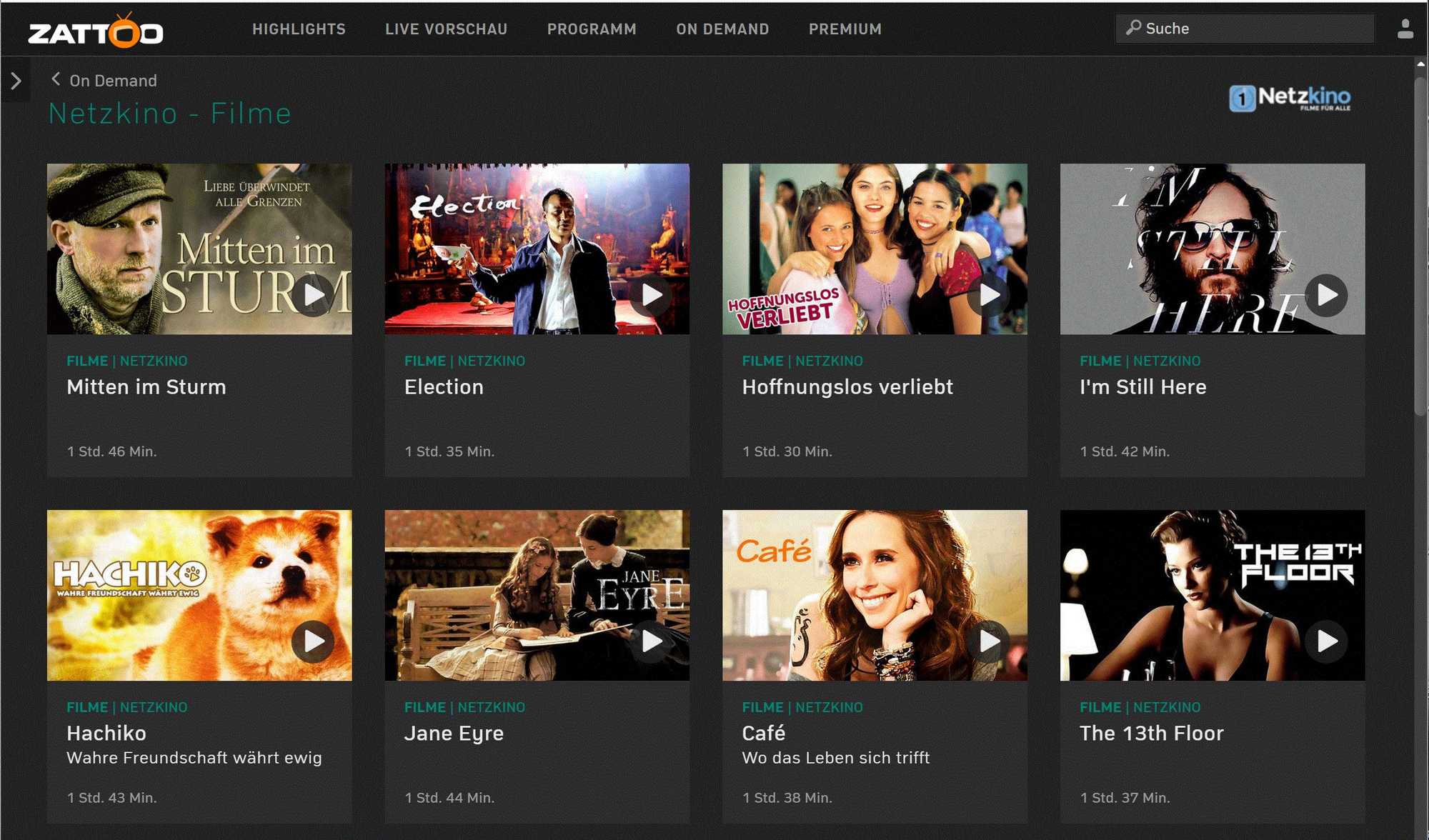
Task: Click 'Wahre Freundschaft währt ewig' subtitle
Action: (x=194, y=758)
